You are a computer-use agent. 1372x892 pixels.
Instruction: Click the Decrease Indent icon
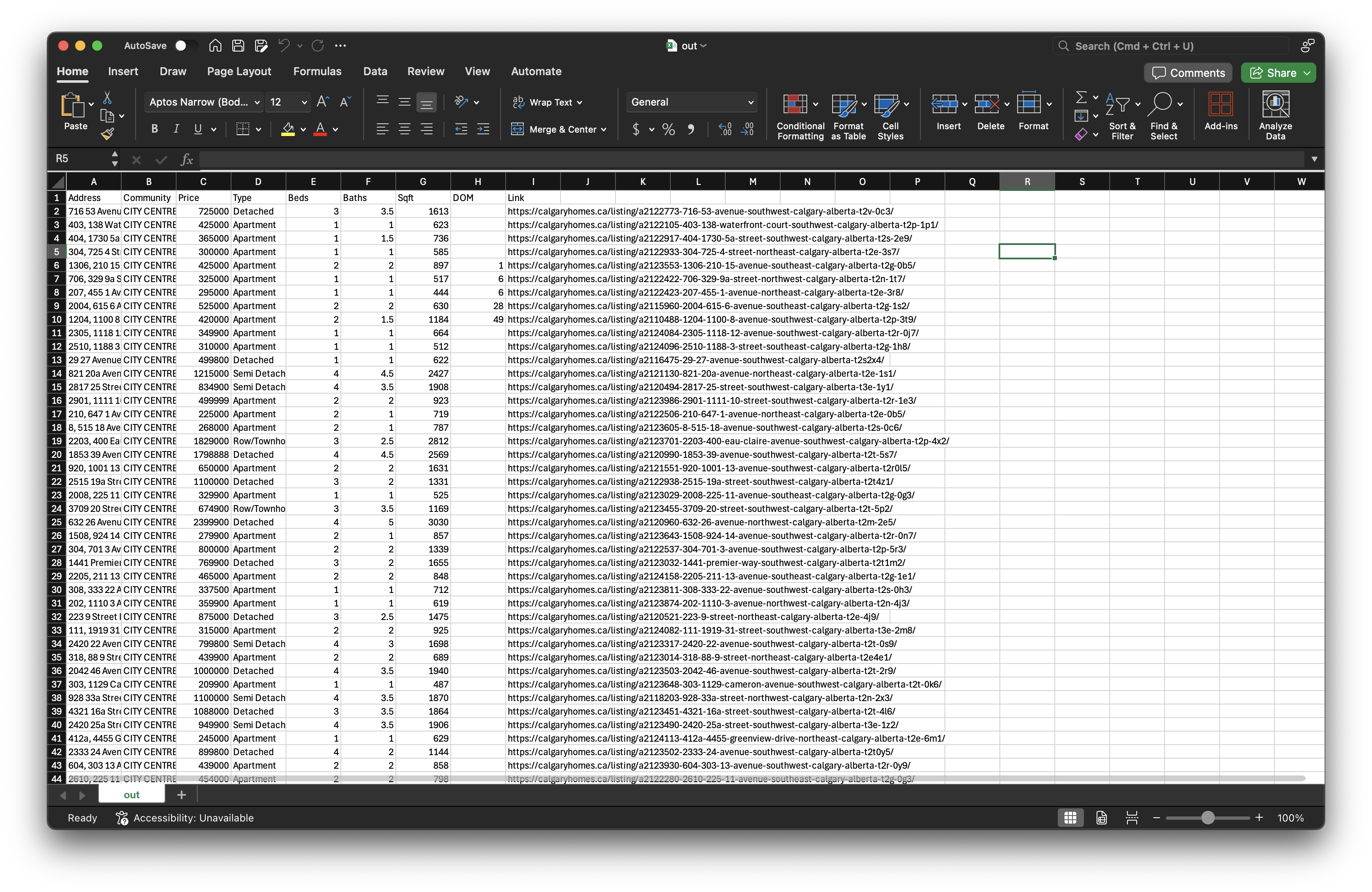461,130
